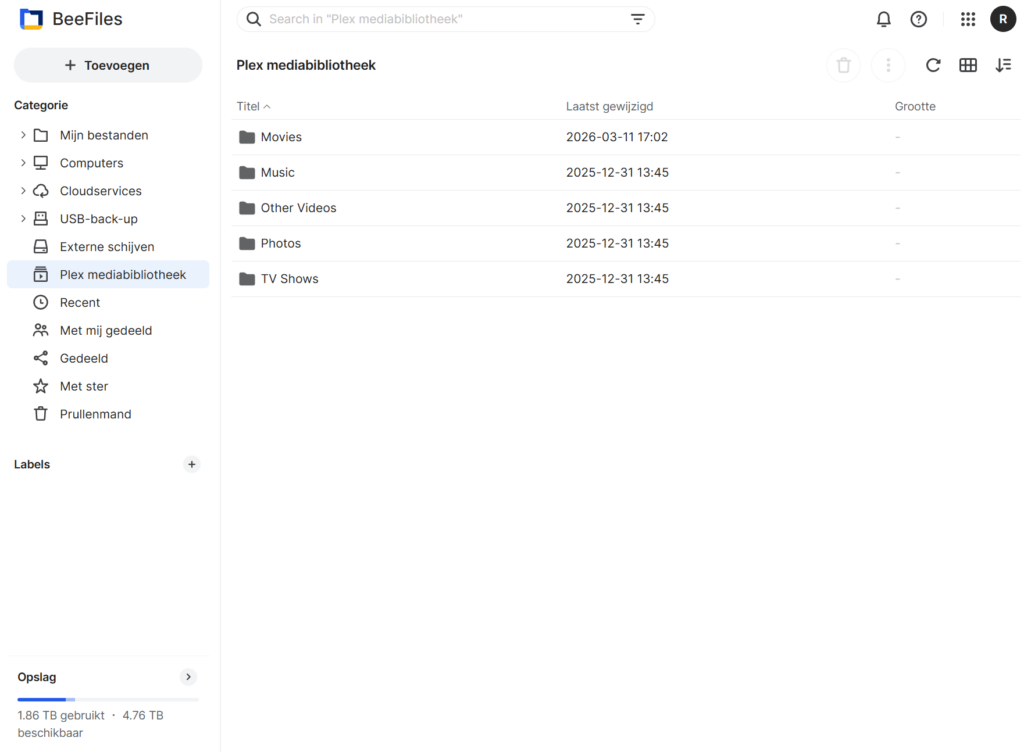The height and width of the screenshot is (752, 1024).
Task: Expand the Opslag storage details arrow
Action: point(188,677)
